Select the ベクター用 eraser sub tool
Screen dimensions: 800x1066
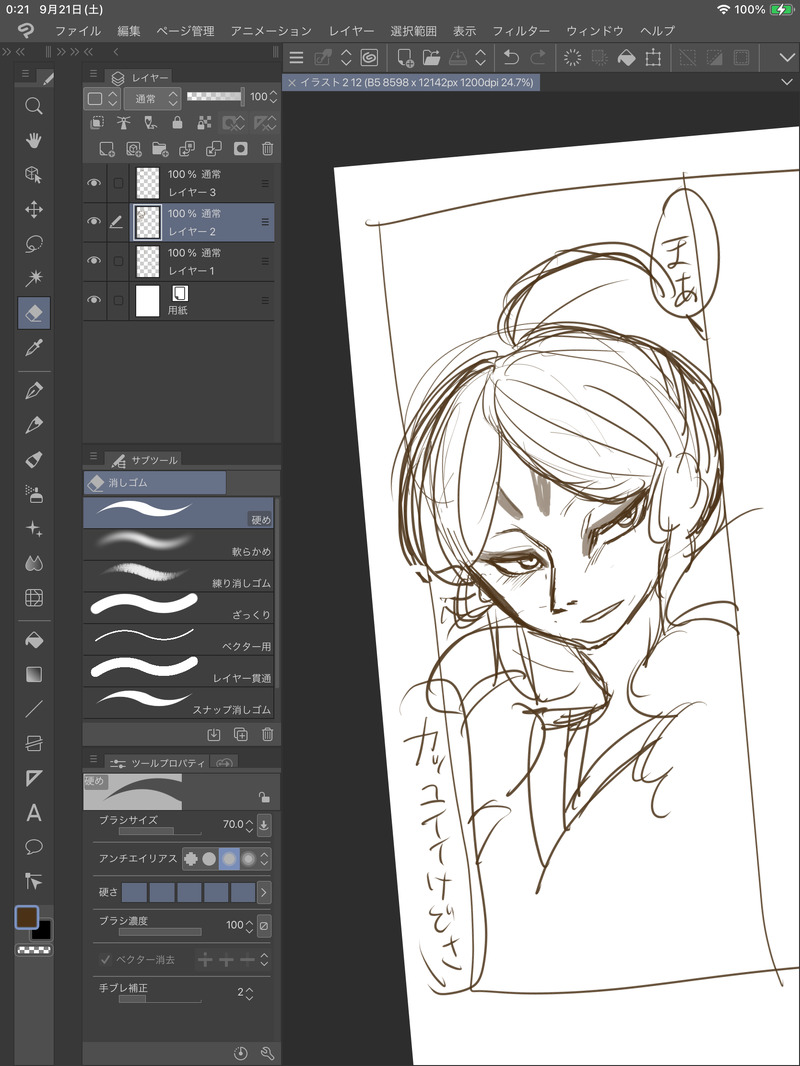coord(178,640)
